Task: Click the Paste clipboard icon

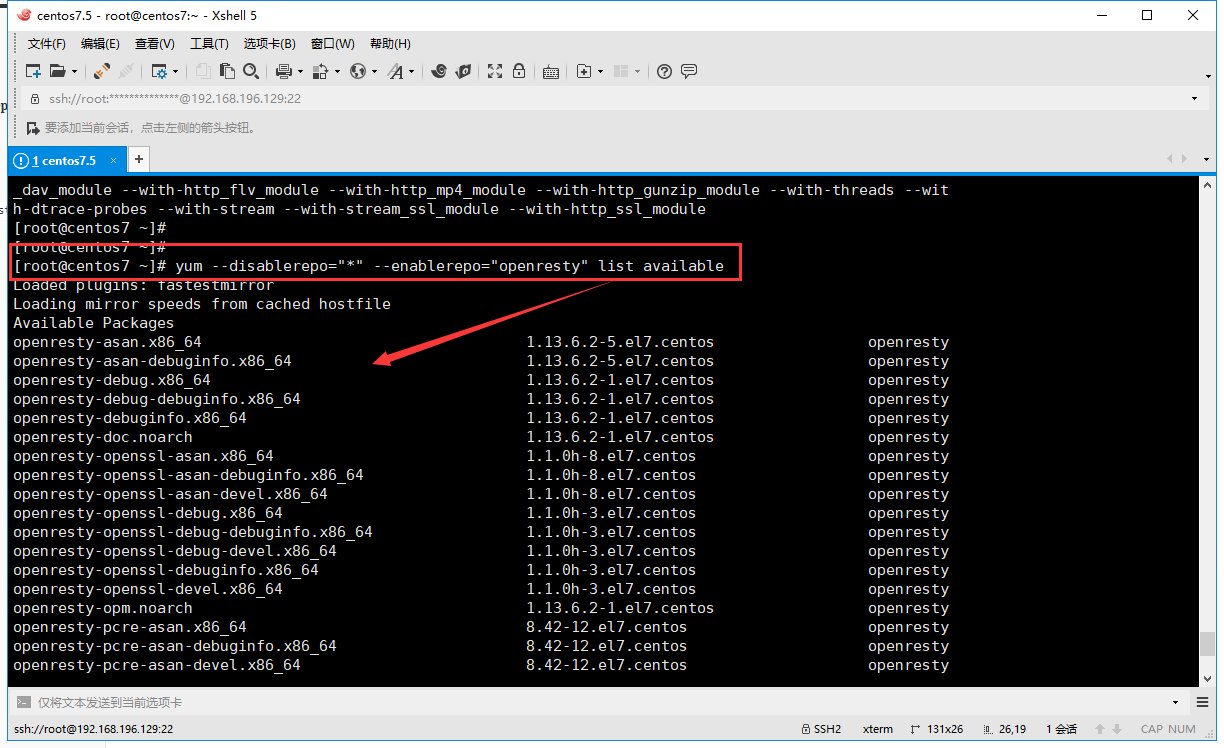Action: (227, 71)
